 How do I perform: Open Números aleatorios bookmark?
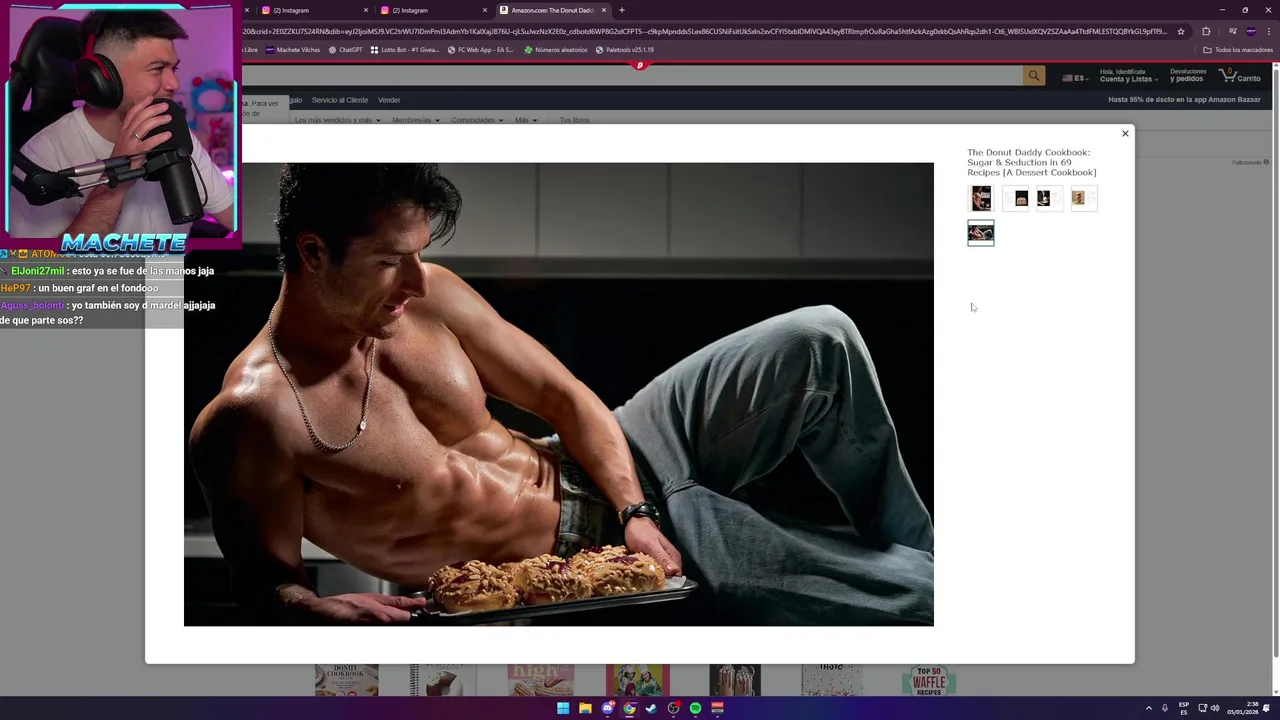click(556, 50)
